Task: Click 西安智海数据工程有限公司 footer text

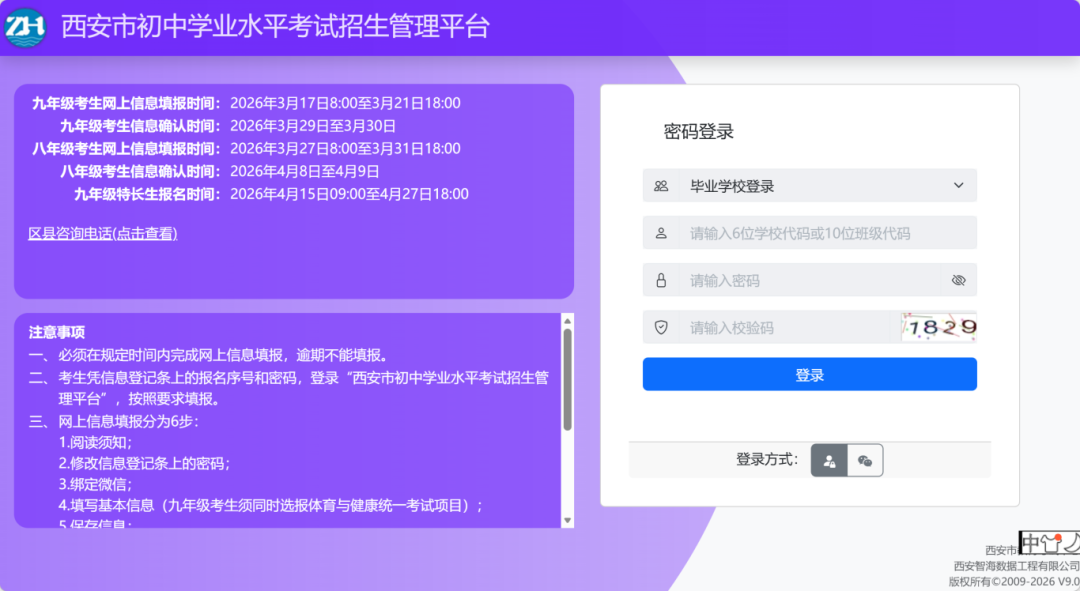Action: click(x=1017, y=566)
